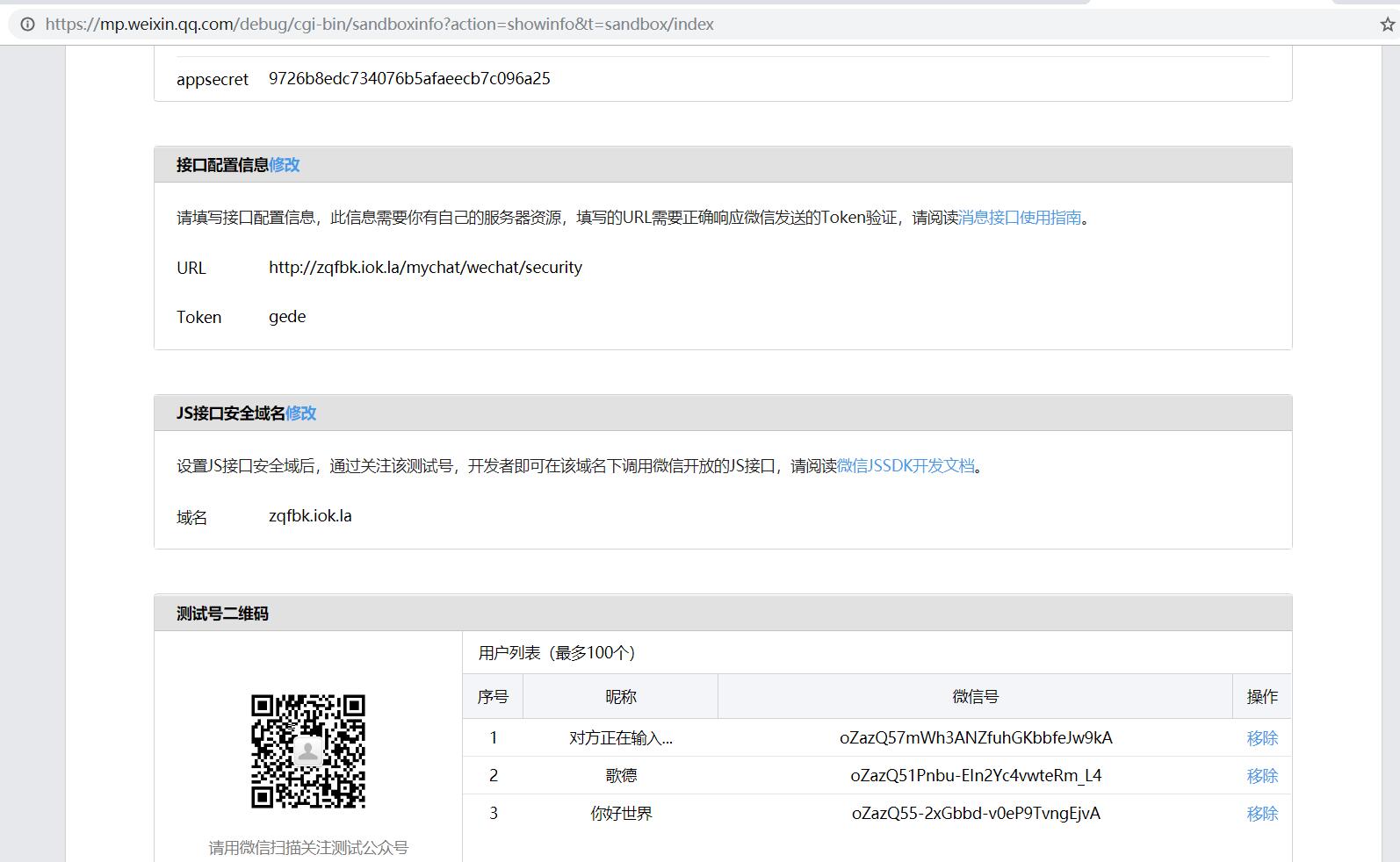
Task: Click the 用户列表（最多100个）title
Action: tap(557, 653)
